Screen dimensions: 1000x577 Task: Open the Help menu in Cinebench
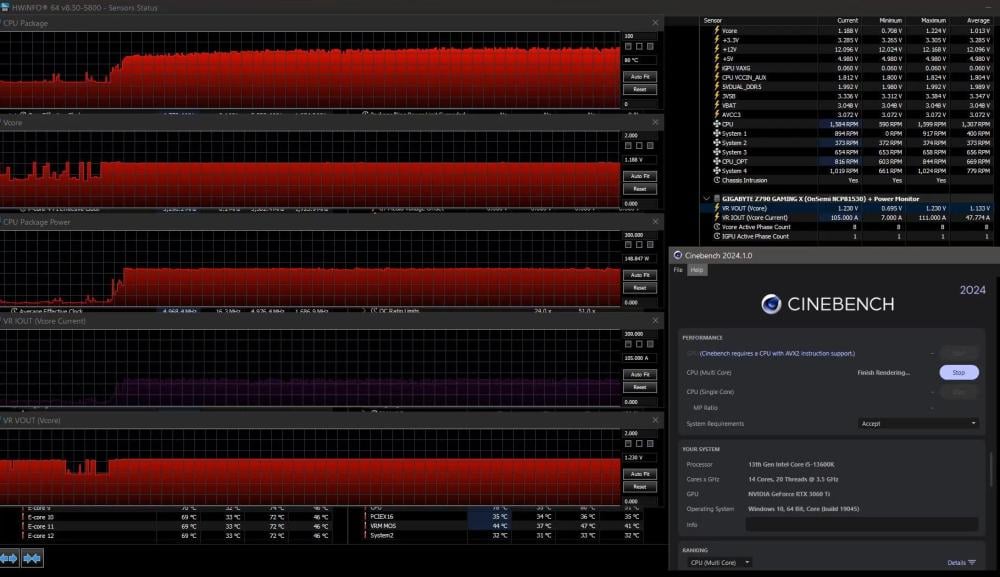[x=696, y=269]
